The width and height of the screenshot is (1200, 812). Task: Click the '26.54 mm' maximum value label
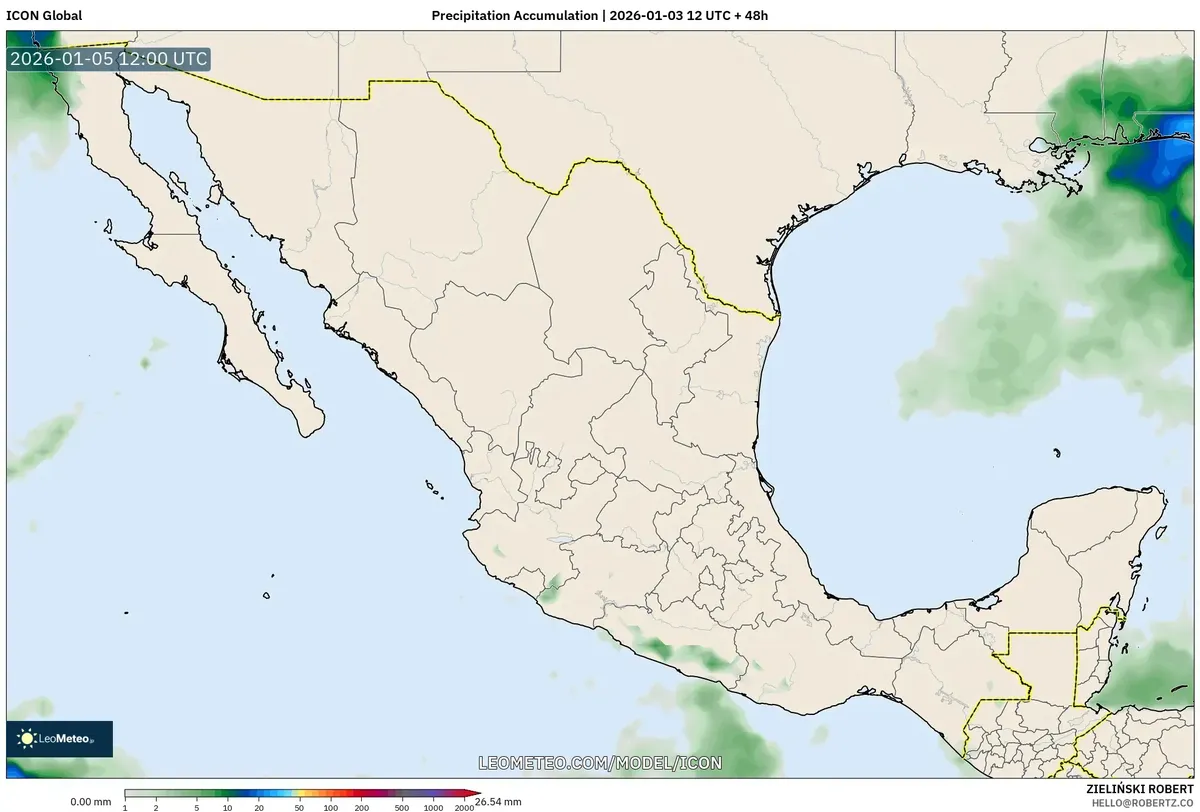(498, 802)
